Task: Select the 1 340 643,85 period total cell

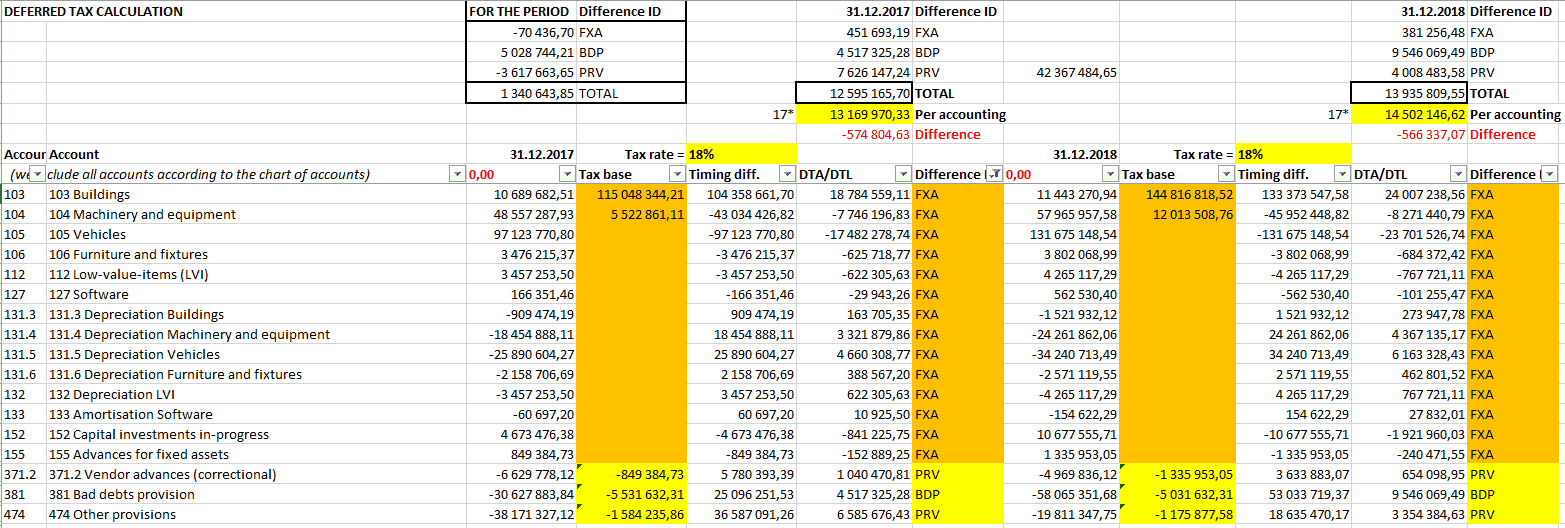Action: [521, 93]
